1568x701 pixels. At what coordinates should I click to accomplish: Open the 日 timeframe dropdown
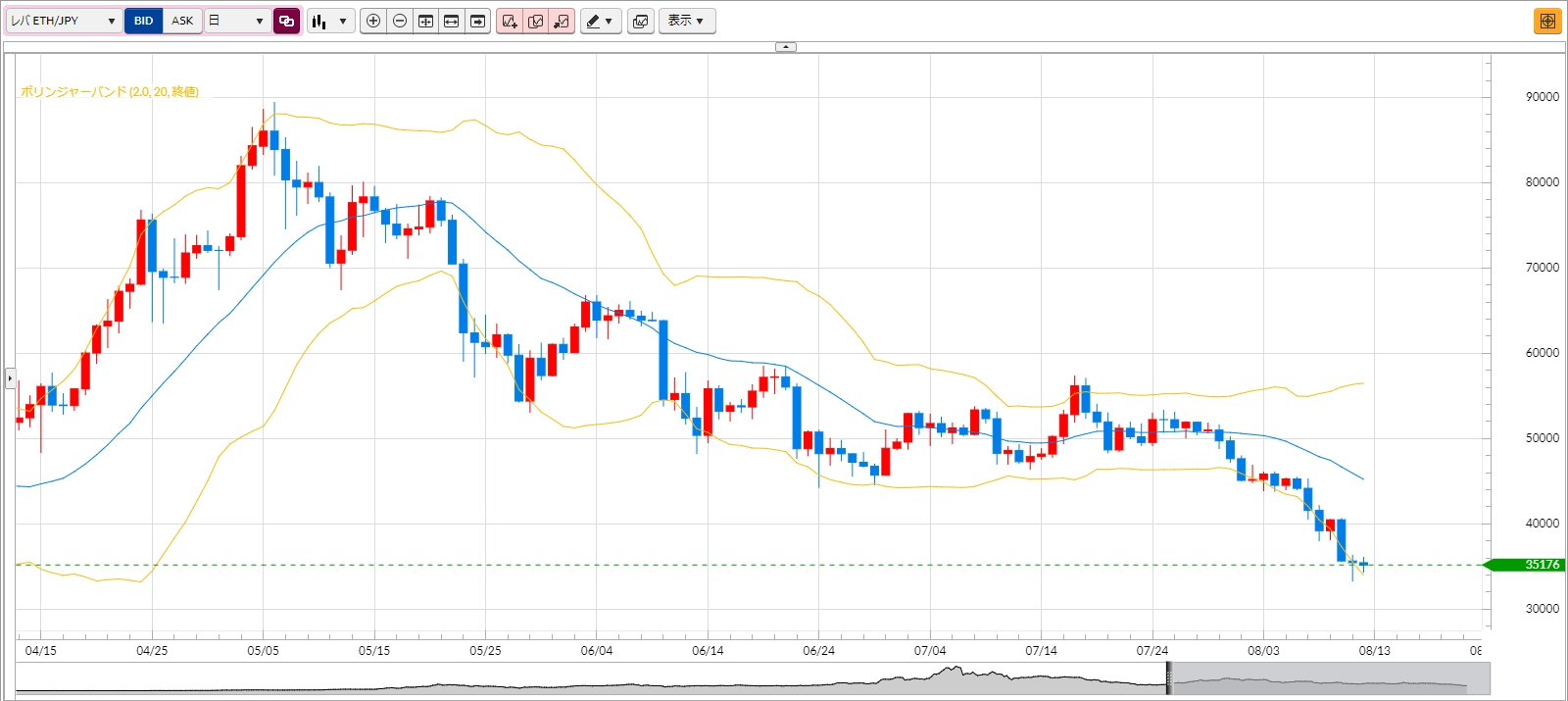(238, 21)
